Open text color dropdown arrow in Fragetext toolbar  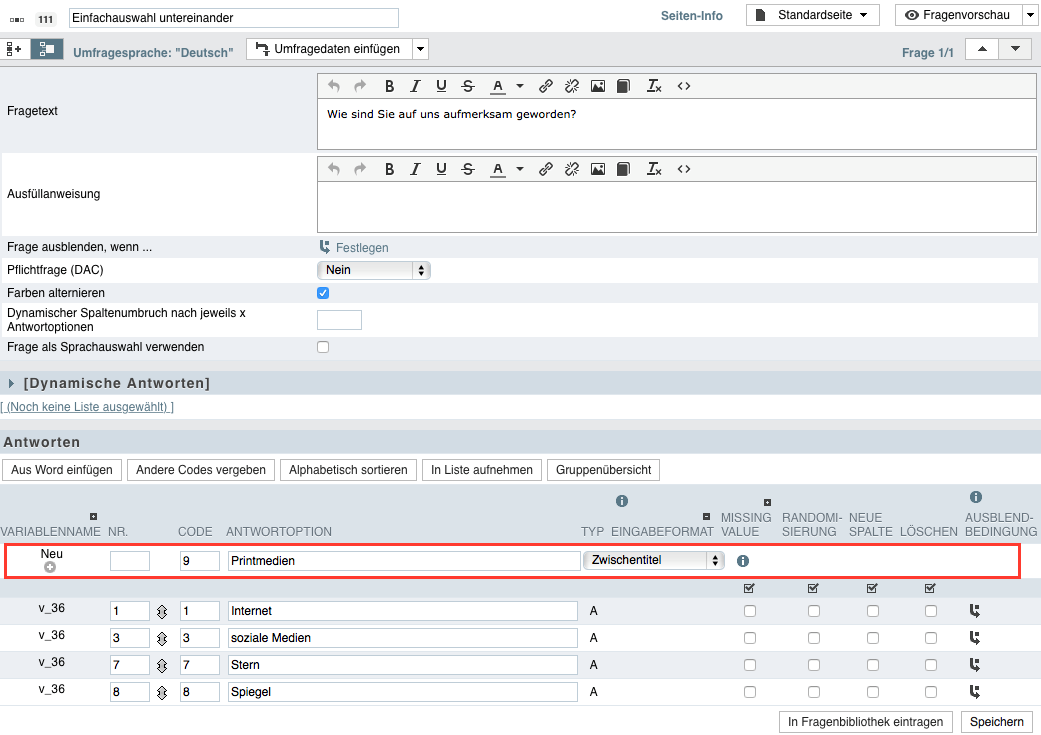[x=520, y=86]
